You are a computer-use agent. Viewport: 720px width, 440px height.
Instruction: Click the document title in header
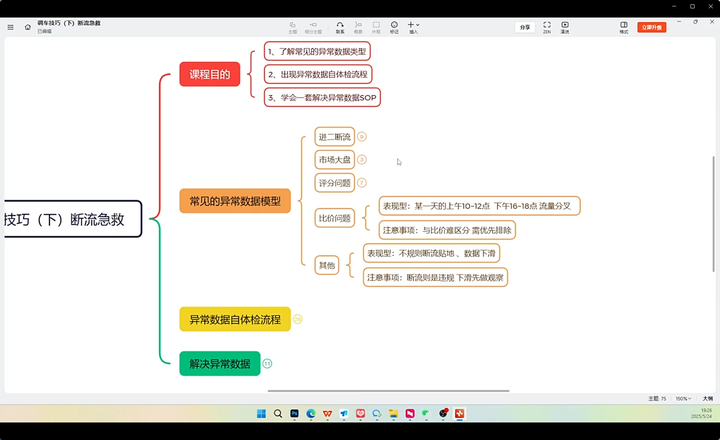click(69, 23)
